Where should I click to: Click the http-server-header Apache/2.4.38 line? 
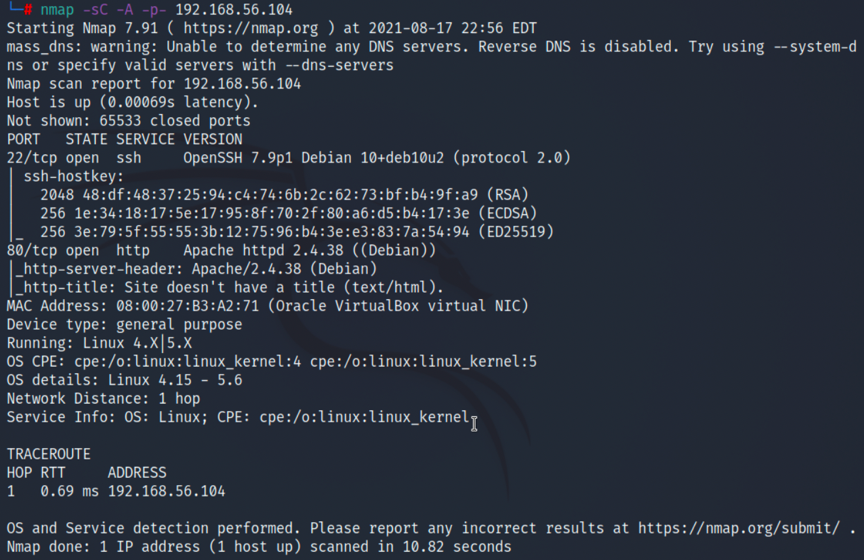(197, 269)
